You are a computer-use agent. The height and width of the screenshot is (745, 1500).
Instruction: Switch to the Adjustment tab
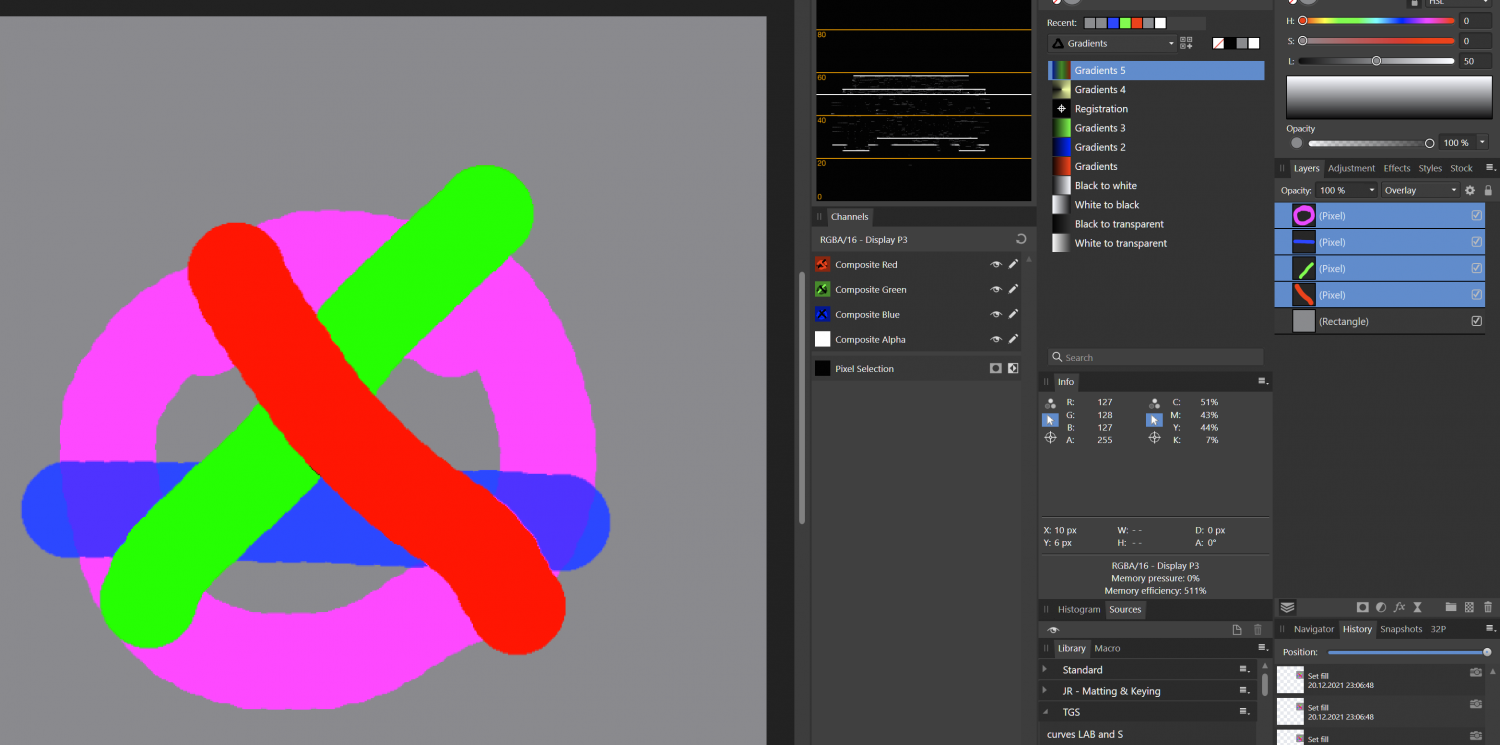click(1351, 168)
